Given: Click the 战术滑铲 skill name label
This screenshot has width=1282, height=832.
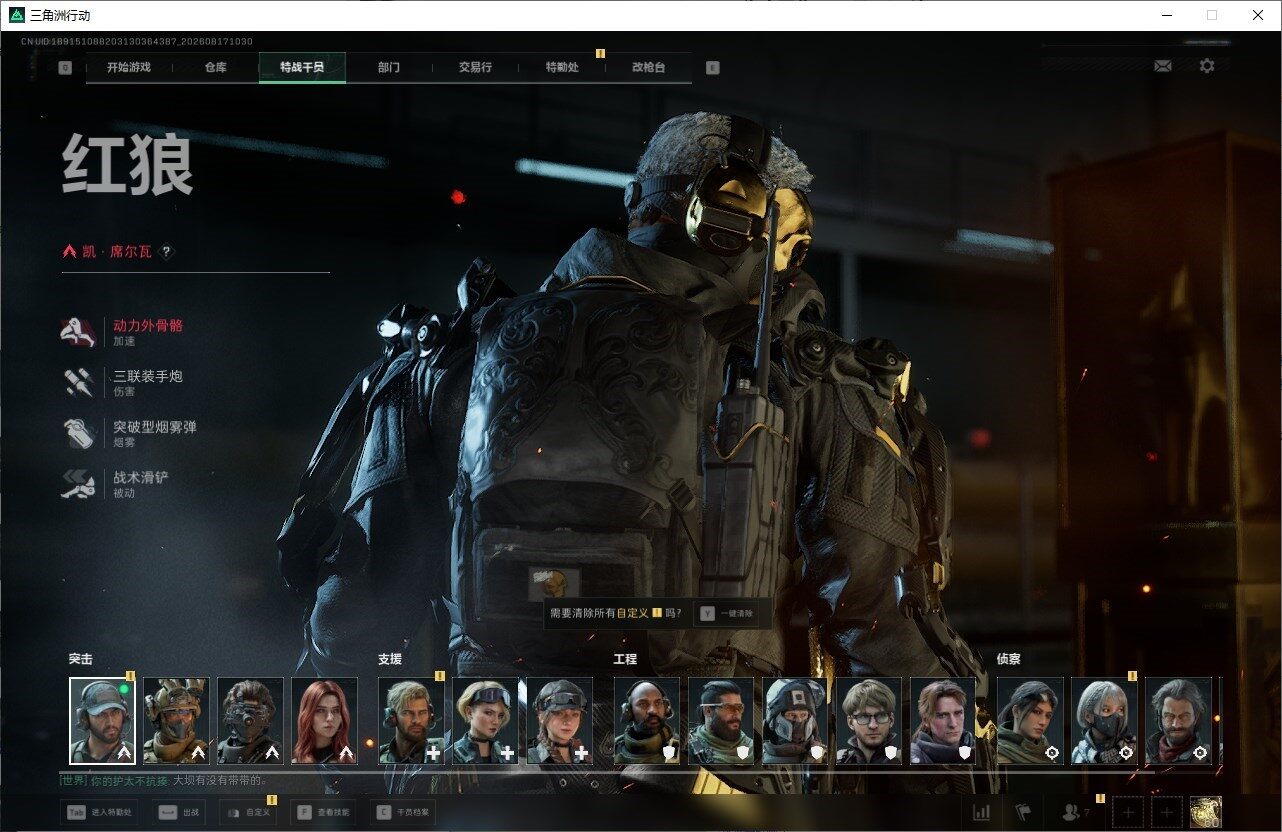Looking at the screenshot, I should click(141, 477).
